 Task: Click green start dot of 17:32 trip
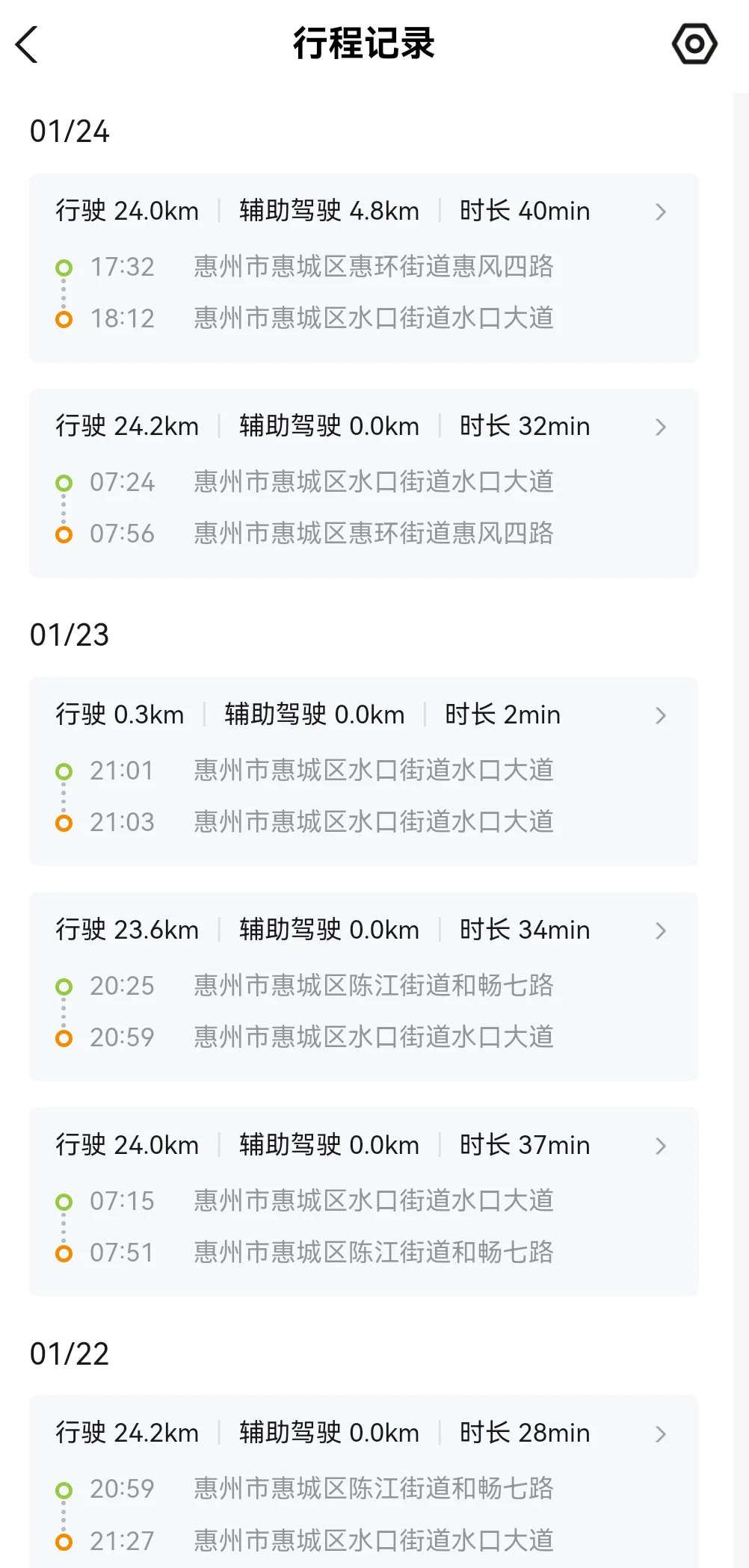coord(64,268)
